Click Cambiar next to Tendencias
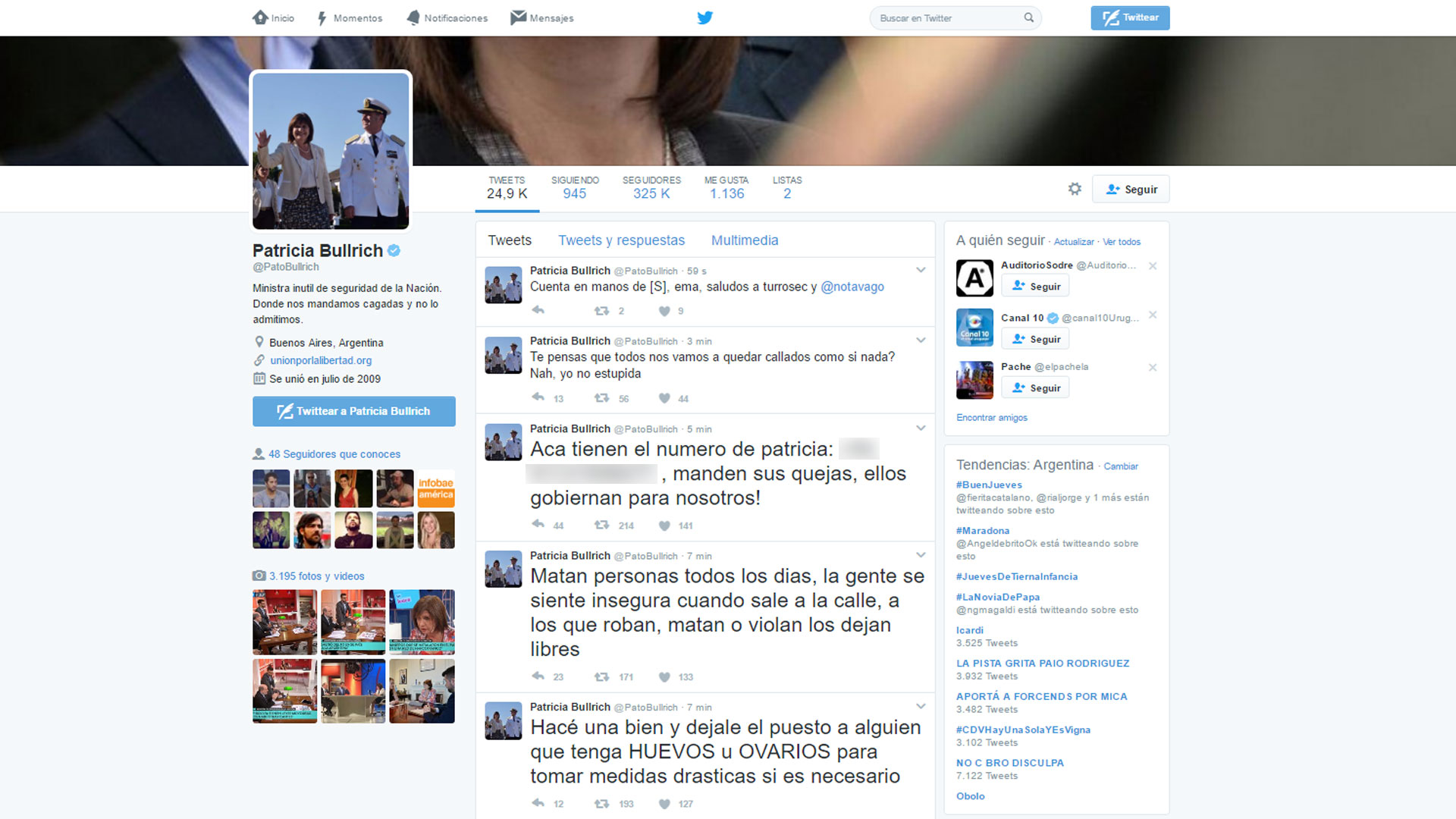The height and width of the screenshot is (819, 1456). point(1121,466)
